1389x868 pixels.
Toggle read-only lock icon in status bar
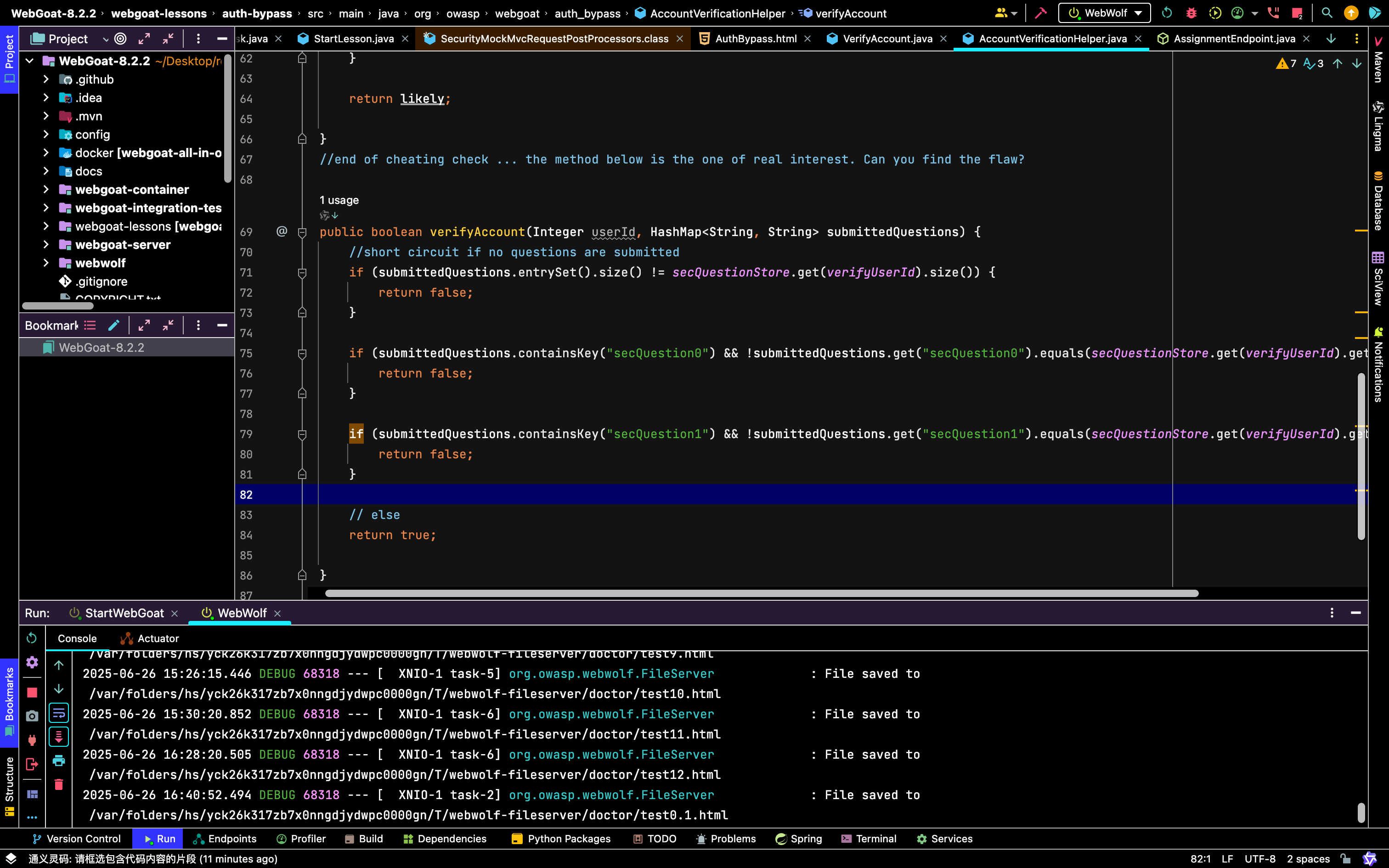[1345, 859]
